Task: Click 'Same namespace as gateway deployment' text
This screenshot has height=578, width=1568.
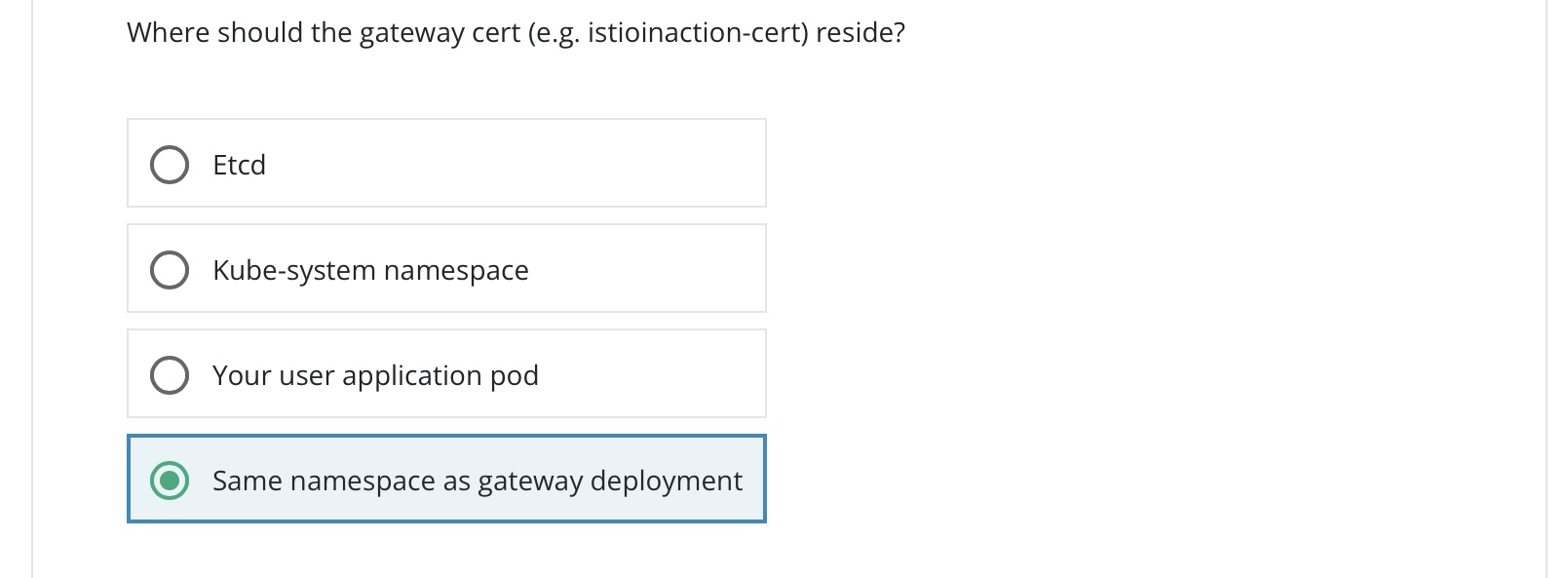Action: click(x=477, y=481)
